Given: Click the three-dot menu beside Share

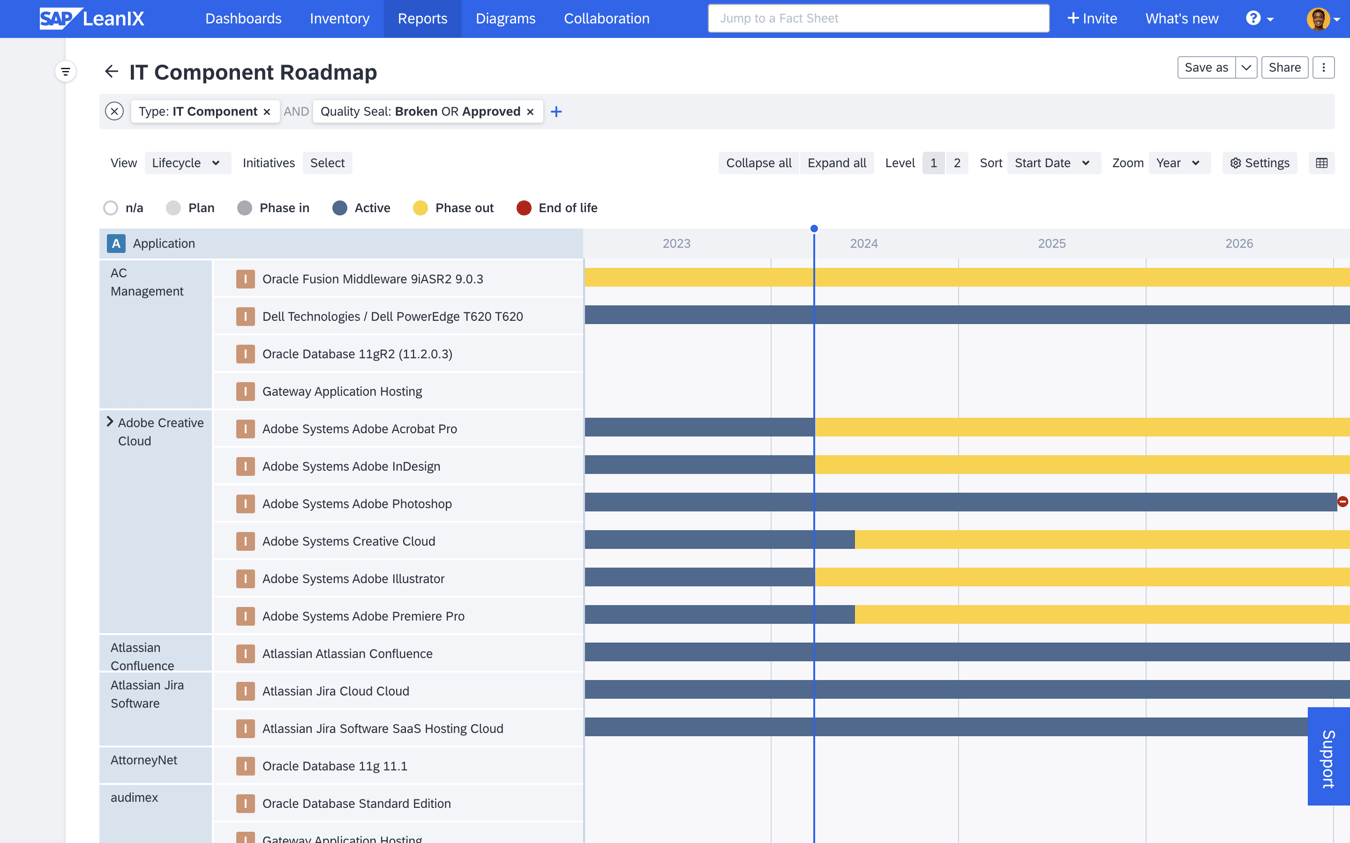Looking at the screenshot, I should coord(1323,66).
